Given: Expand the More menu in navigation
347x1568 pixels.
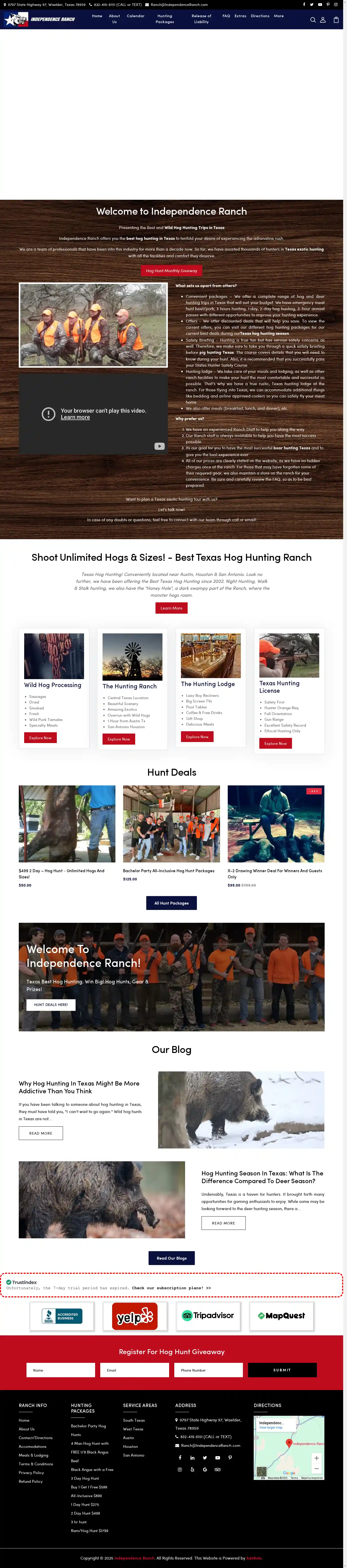Looking at the screenshot, I should 279,16.
